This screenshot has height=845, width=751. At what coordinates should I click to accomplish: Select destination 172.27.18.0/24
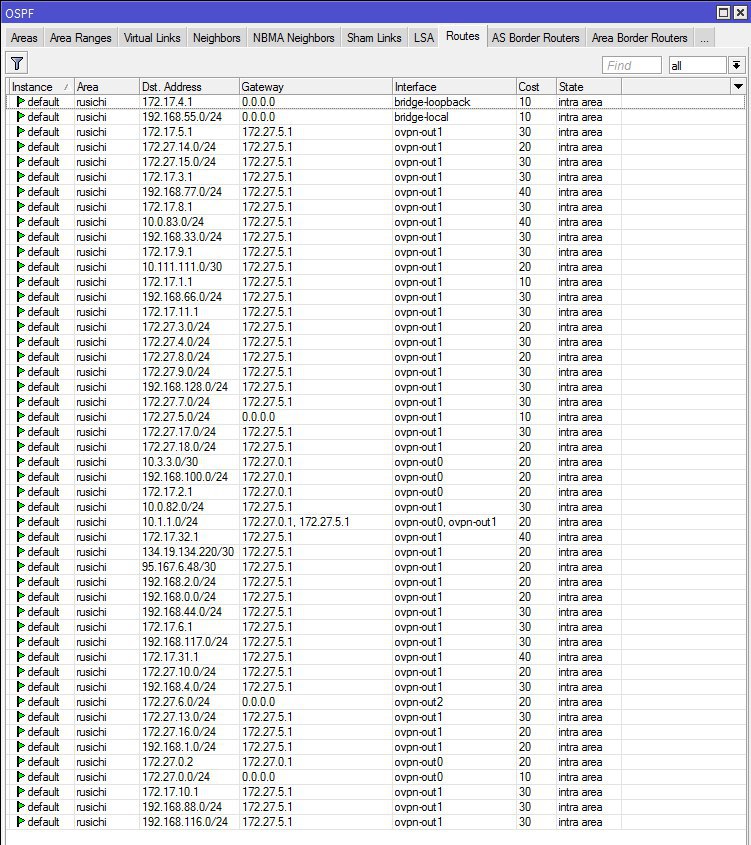pos(179,447)
